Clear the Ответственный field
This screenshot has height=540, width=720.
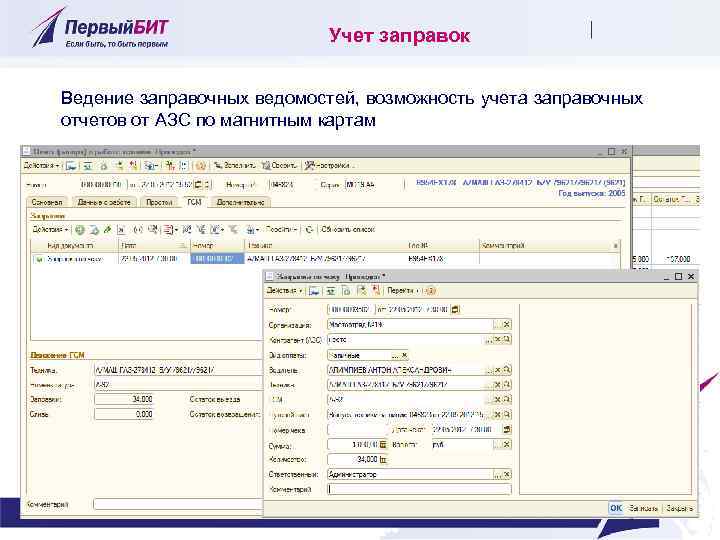506,474
